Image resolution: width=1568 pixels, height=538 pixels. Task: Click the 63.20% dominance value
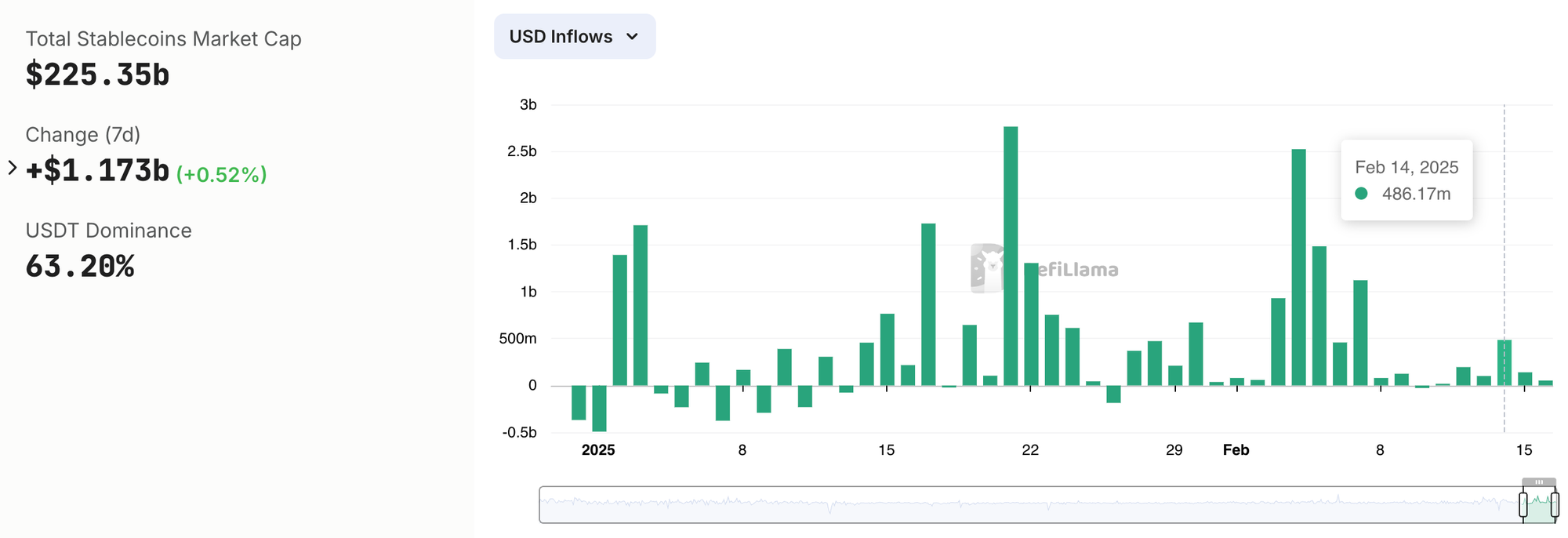coord(80,267)
